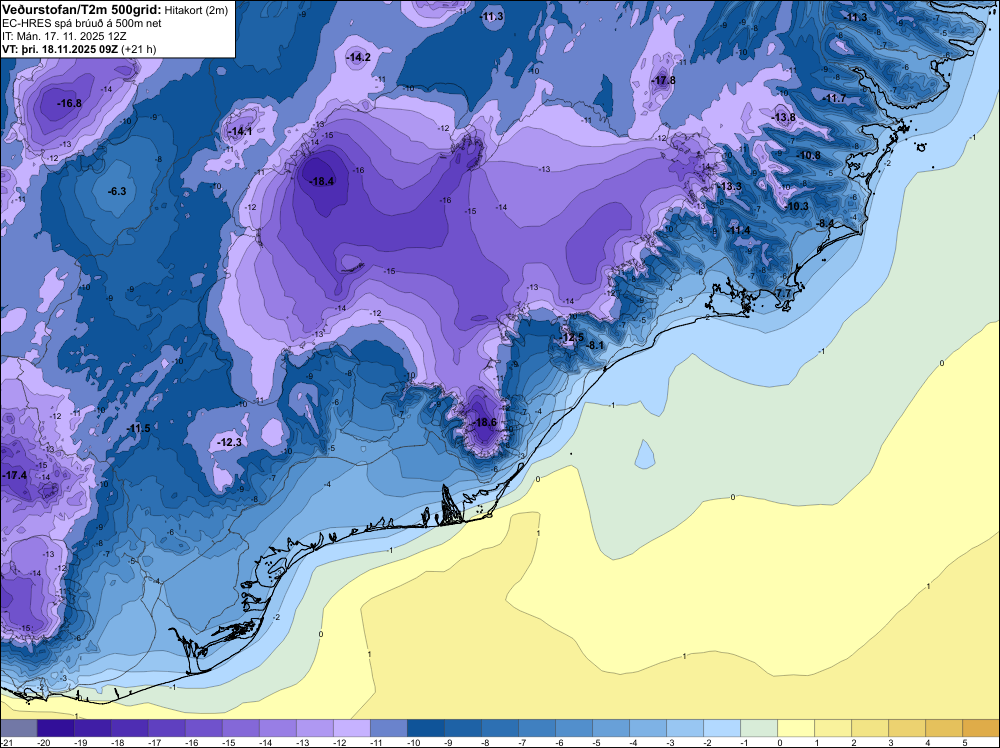This screenshot has height=748, width=1000.
Task: Click the -11.4 temperature label
Action: point(739,230)
